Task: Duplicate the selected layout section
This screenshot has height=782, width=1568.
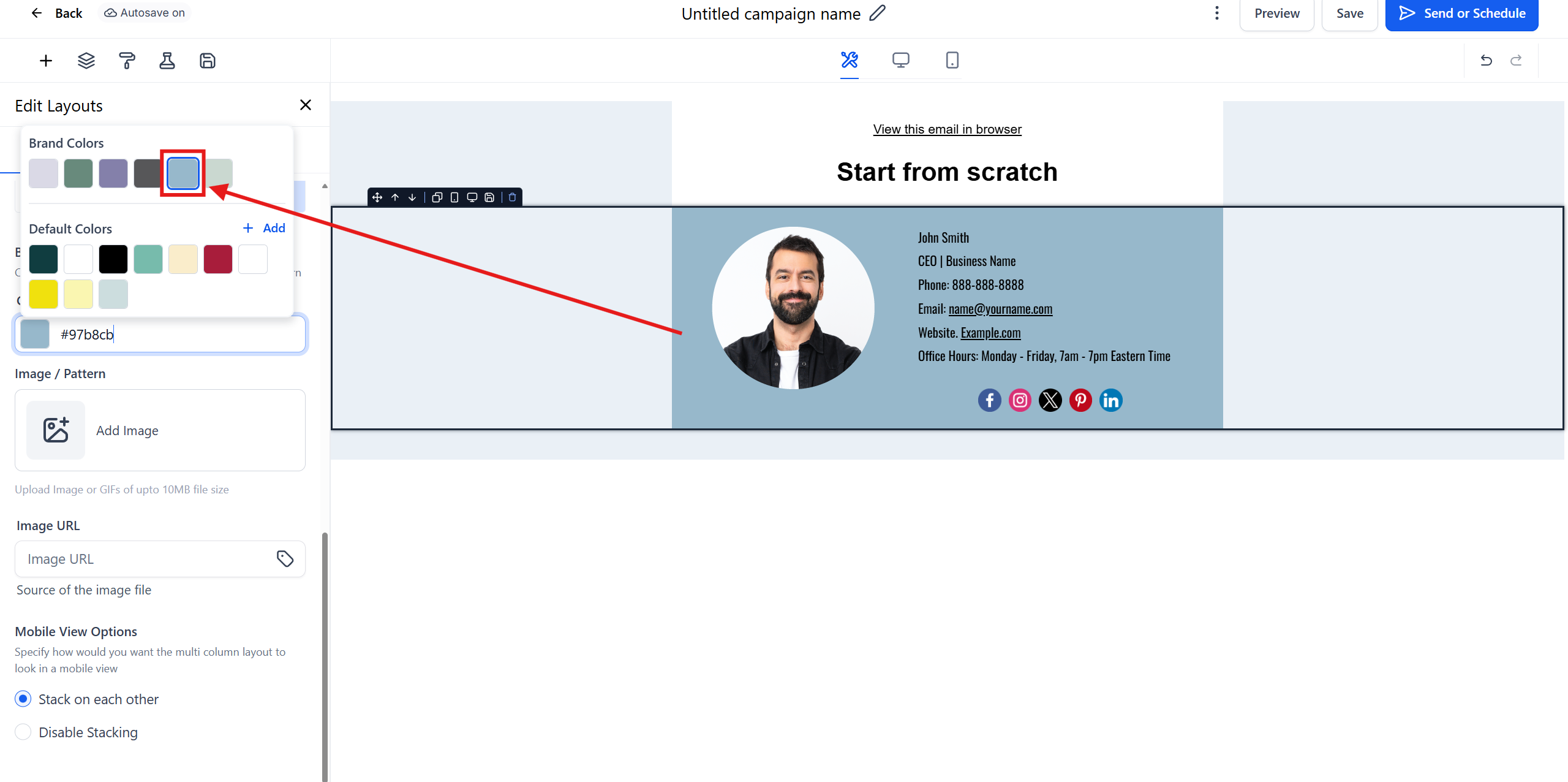Action: coord(437,197)
